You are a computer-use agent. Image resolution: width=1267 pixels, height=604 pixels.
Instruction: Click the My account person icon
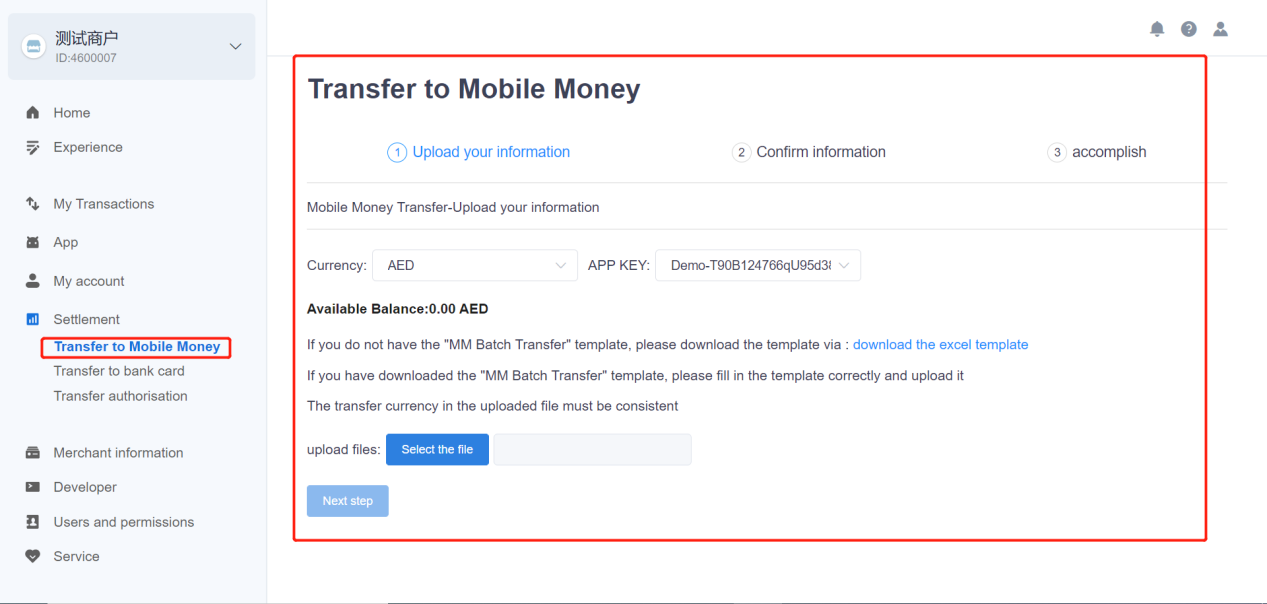point(33,281)
